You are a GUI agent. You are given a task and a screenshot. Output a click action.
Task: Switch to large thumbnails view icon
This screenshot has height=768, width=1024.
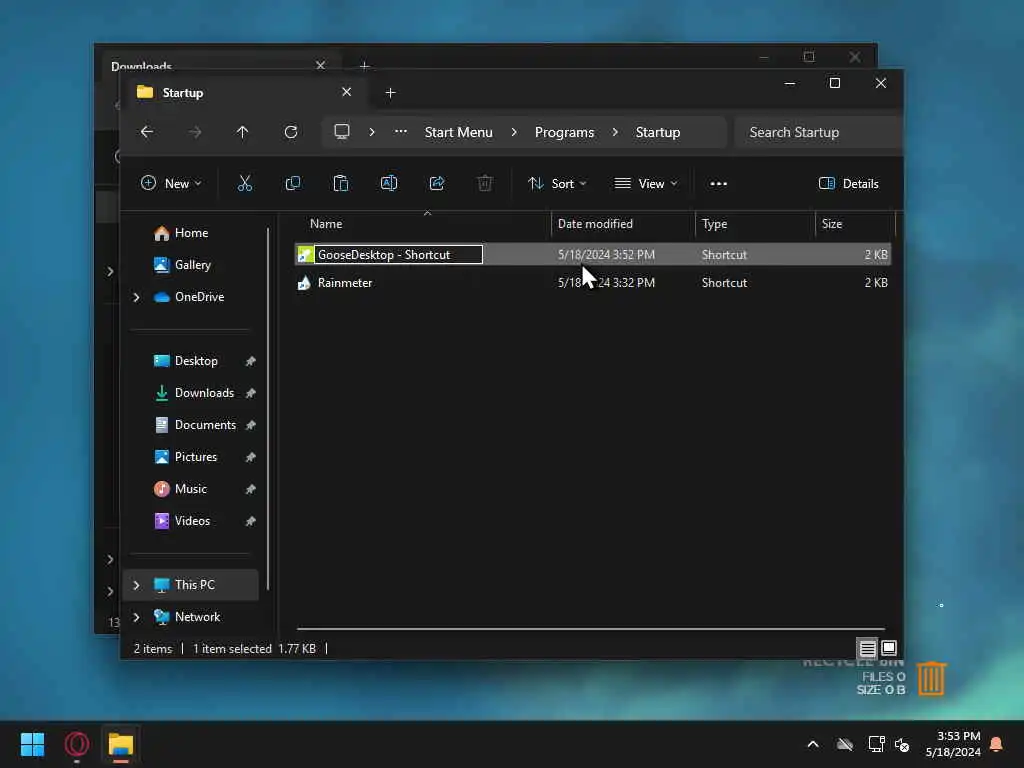(x=889, y=648)
